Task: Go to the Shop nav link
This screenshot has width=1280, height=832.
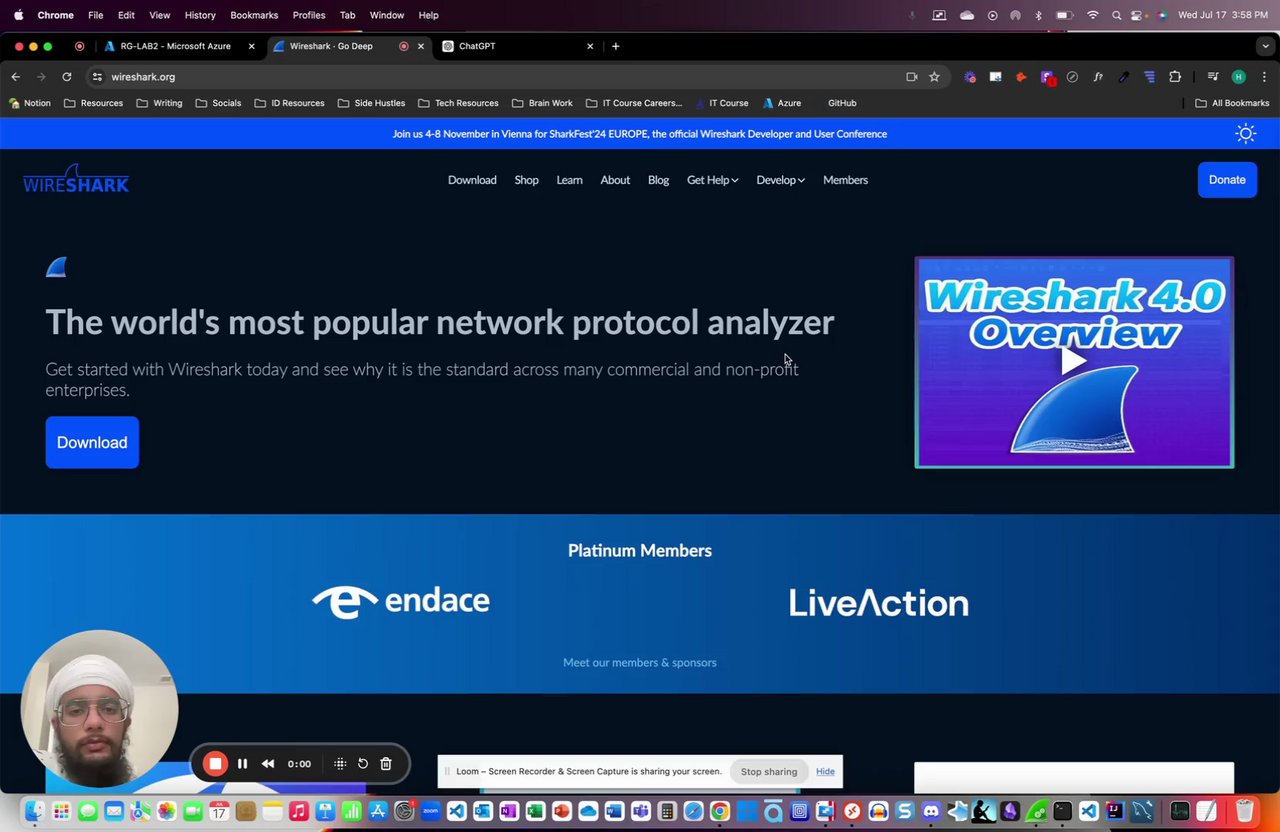Action: click(526, 180)
